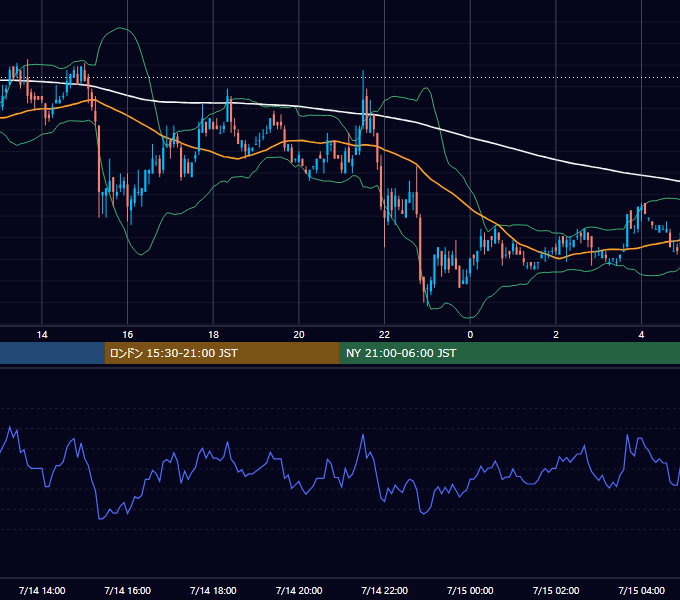Click the 0 hour axis label

pyautogui.click(x=470, y=335)
